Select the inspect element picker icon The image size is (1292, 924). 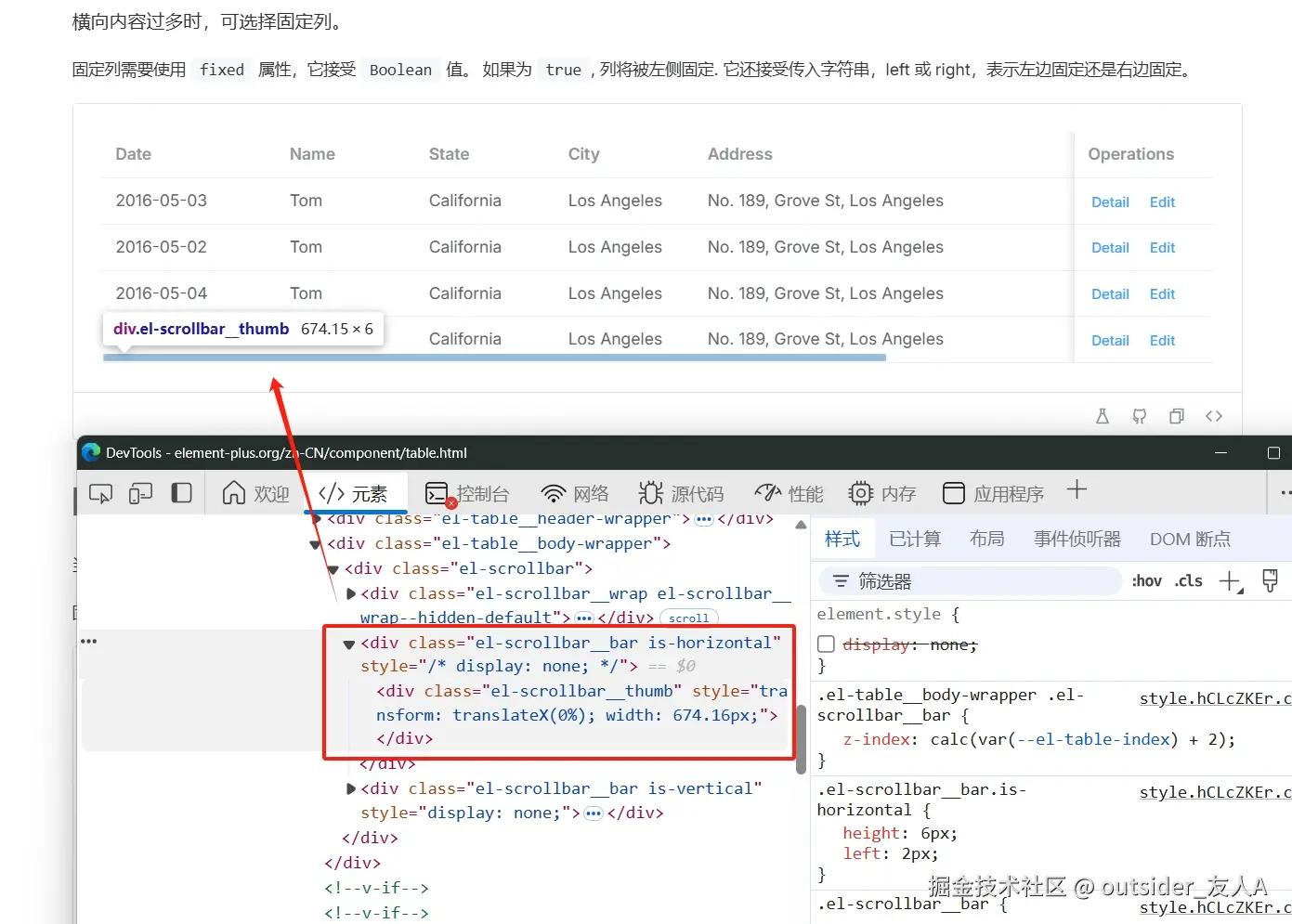click(100, 493)
